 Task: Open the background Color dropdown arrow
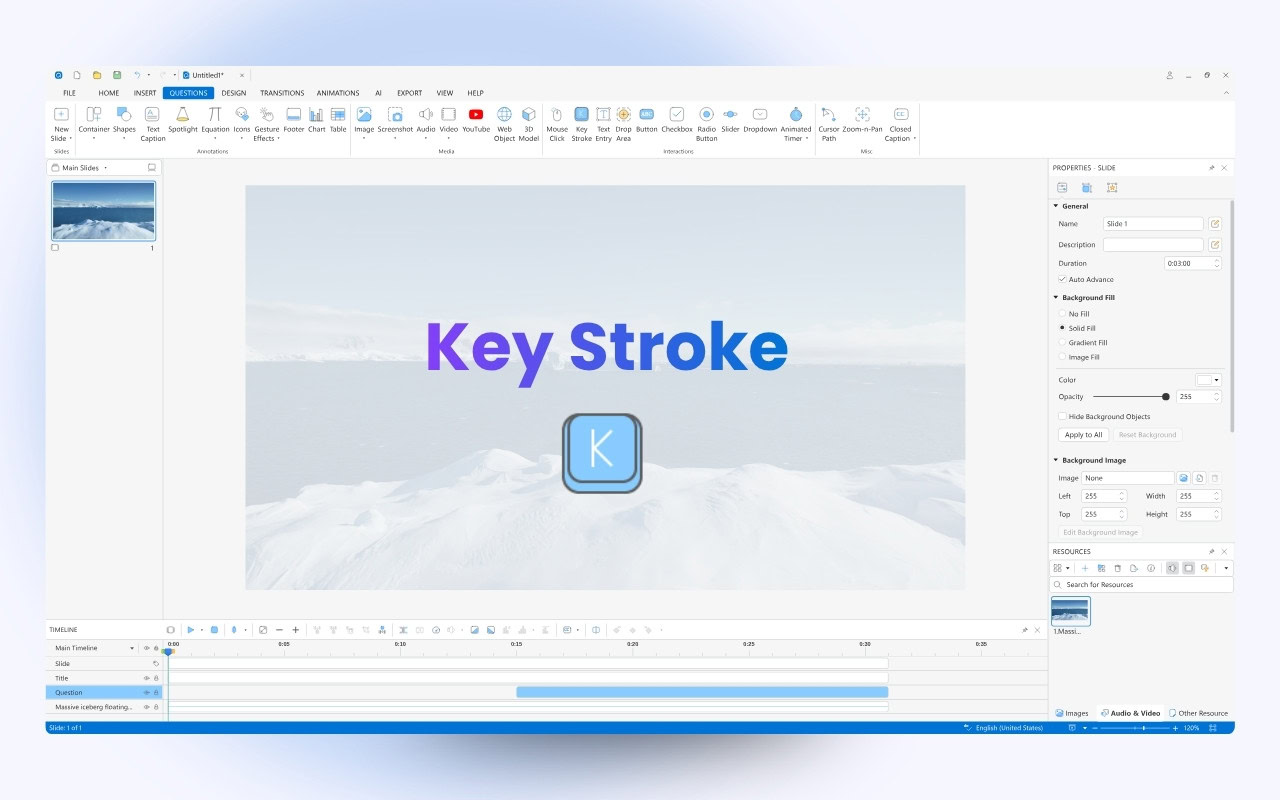[x=1217, y=380]
